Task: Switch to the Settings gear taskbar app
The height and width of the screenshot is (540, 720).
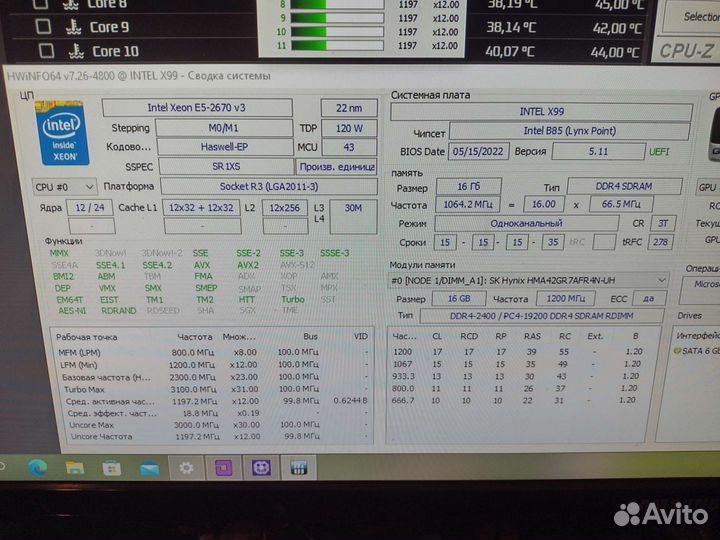Action: click(x=186, y=468)
